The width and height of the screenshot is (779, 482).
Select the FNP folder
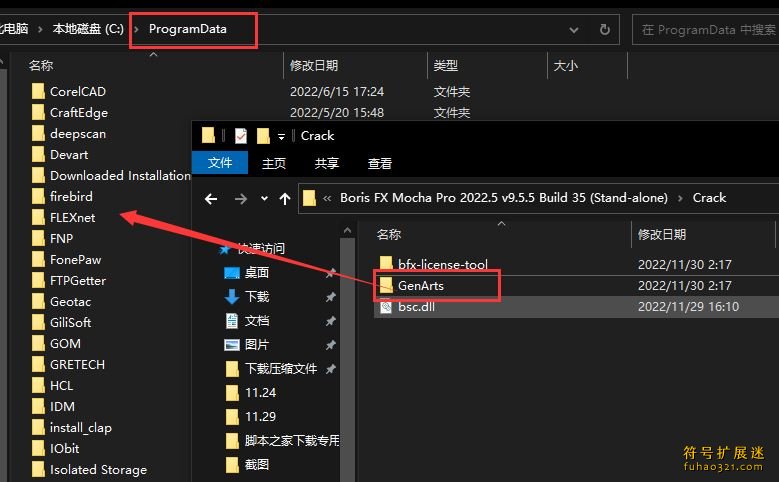[x=52, y=239]
